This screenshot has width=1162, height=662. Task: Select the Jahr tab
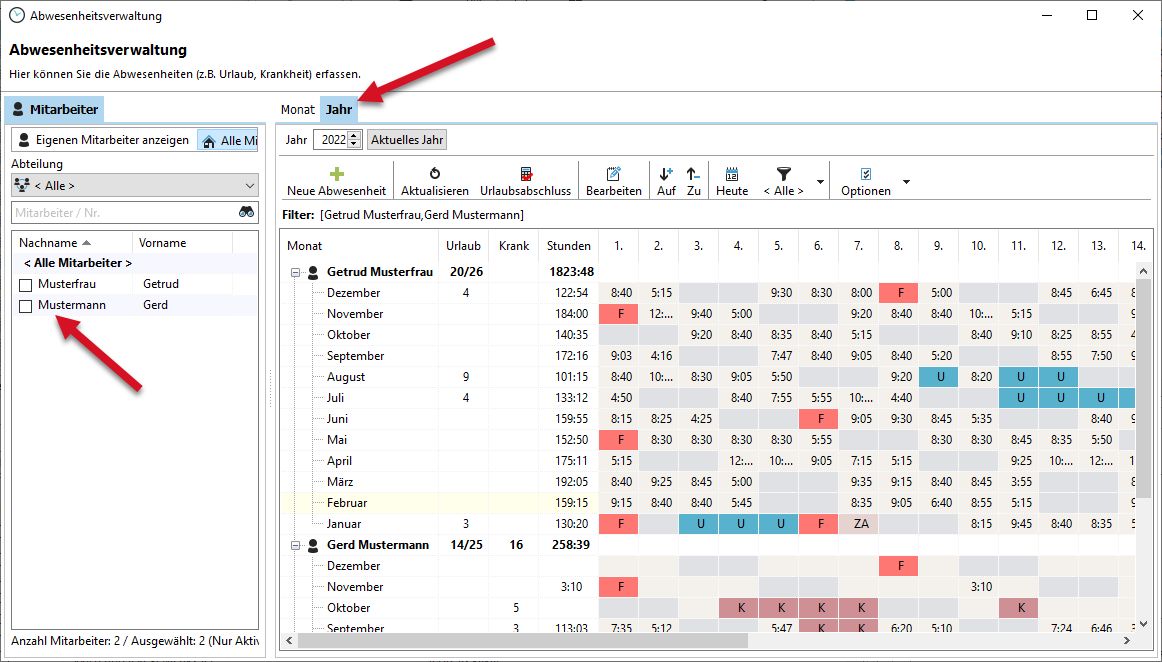(x=339, y=109)
